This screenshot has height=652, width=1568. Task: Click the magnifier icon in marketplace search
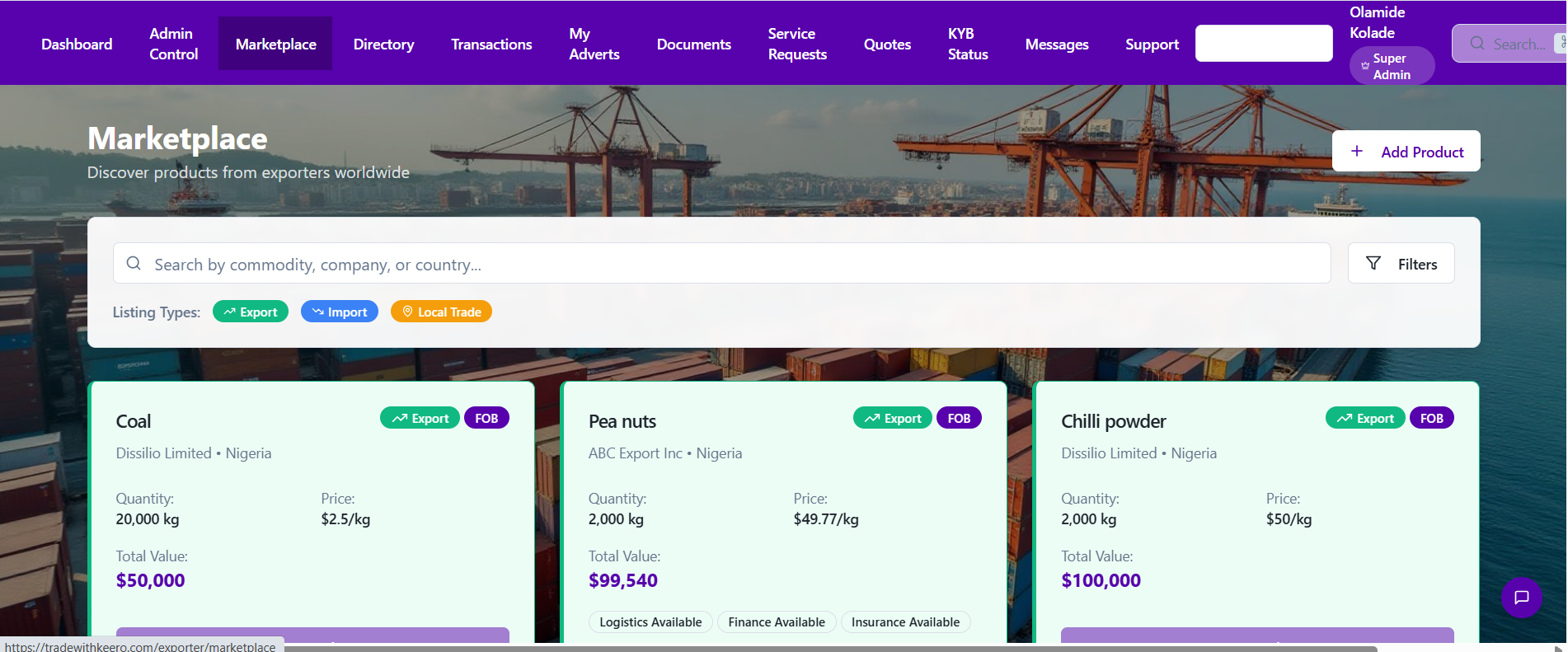click(134, 263)
